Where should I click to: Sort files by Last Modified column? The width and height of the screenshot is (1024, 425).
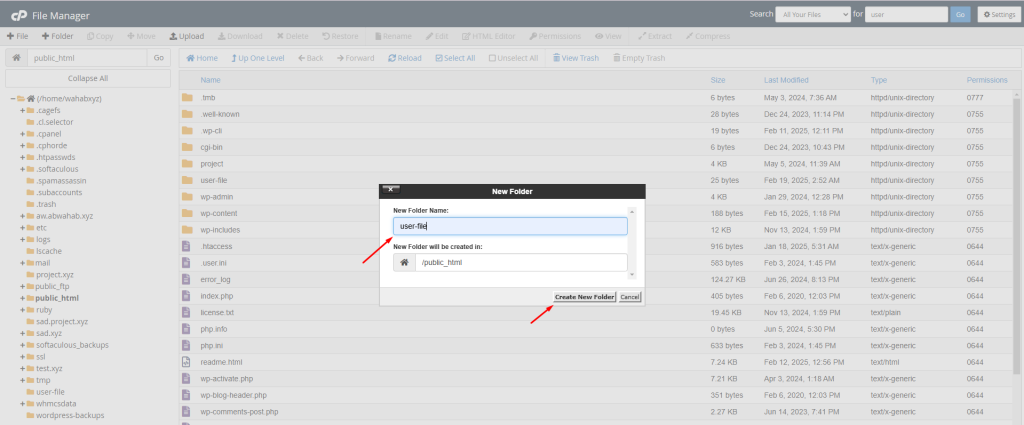786,79
